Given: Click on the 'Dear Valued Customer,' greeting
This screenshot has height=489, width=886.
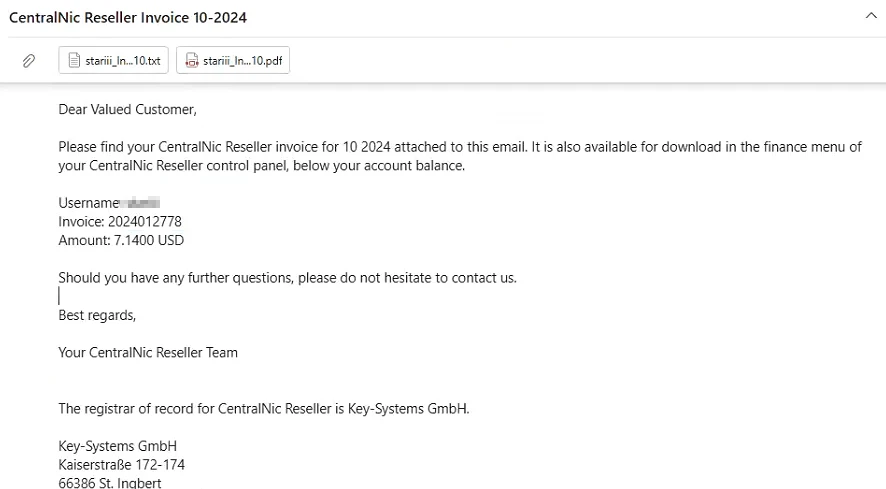Looking at the screenshot, I should [127, 109].
